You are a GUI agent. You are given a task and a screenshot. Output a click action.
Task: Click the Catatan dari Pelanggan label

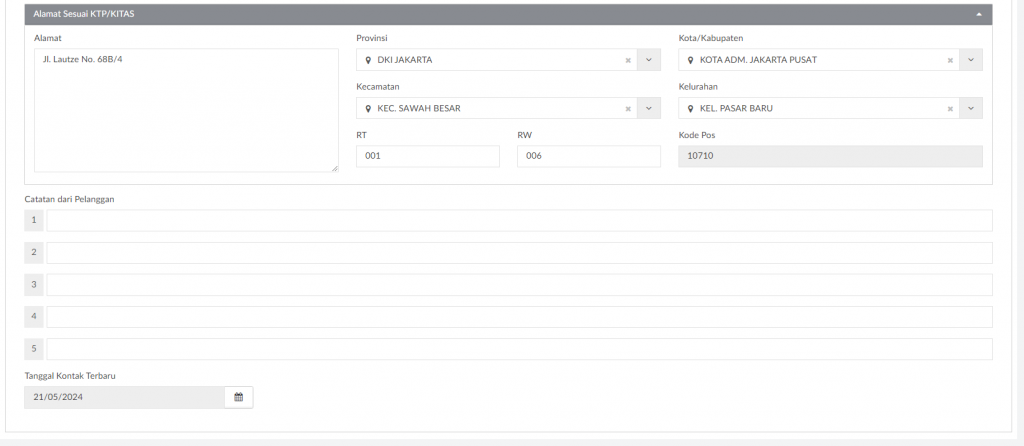click(x=69, y=199)
